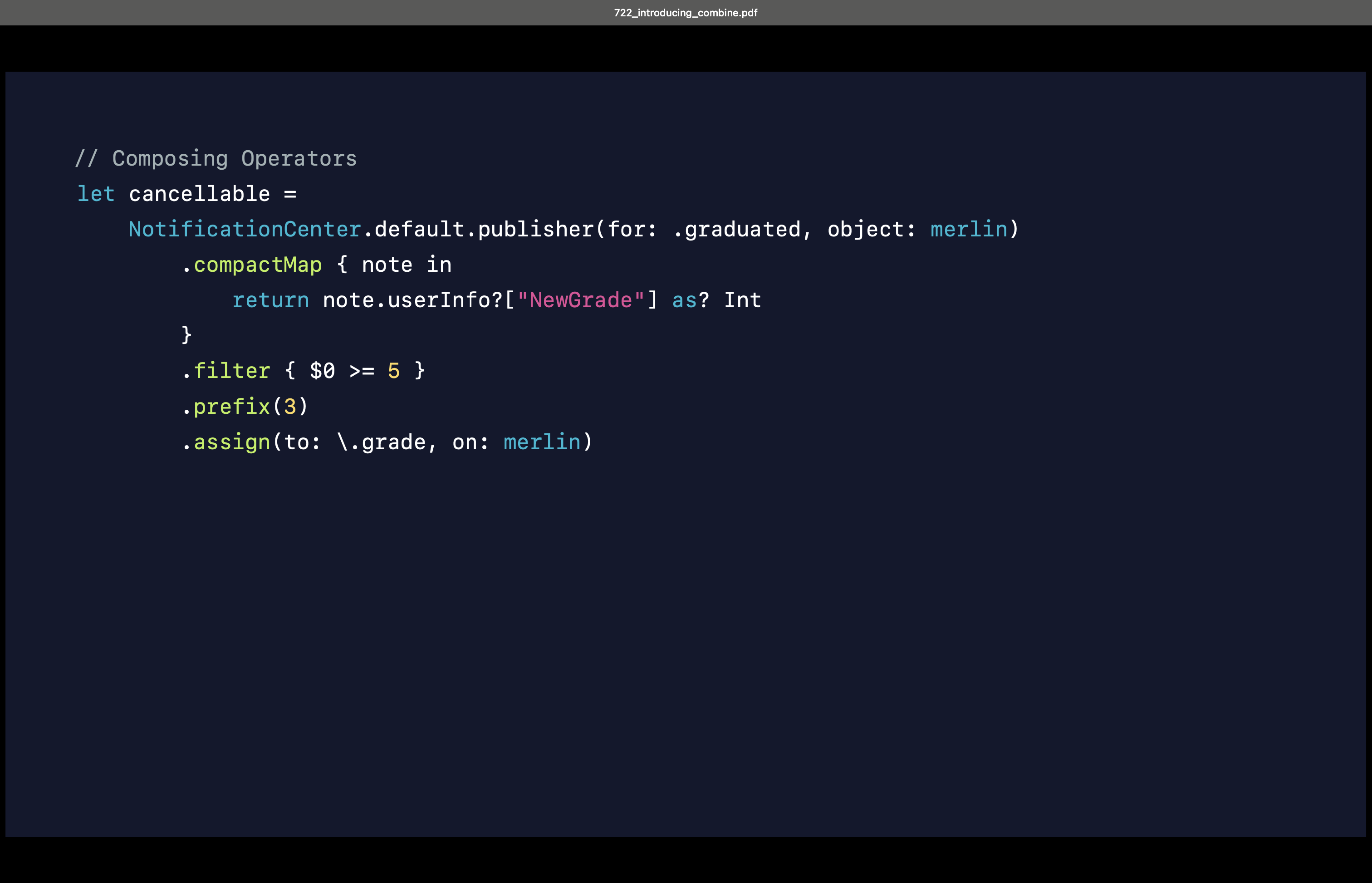Click the "prefix" operator text
This screenshot has width=1372, height=883.
pyautogui.click(x=232, y=407)
